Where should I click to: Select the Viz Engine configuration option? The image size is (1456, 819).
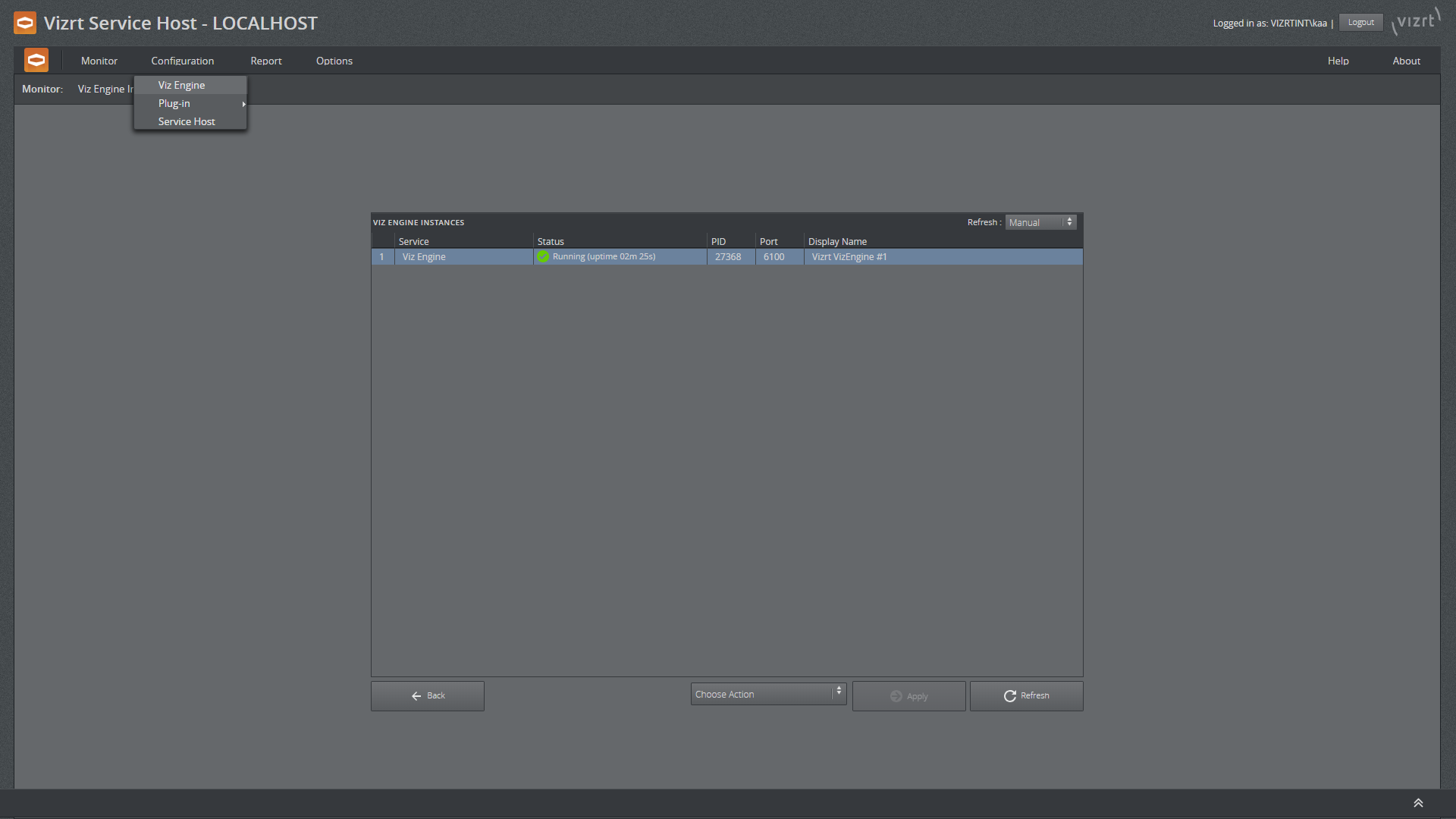click(x=181, y=85)
